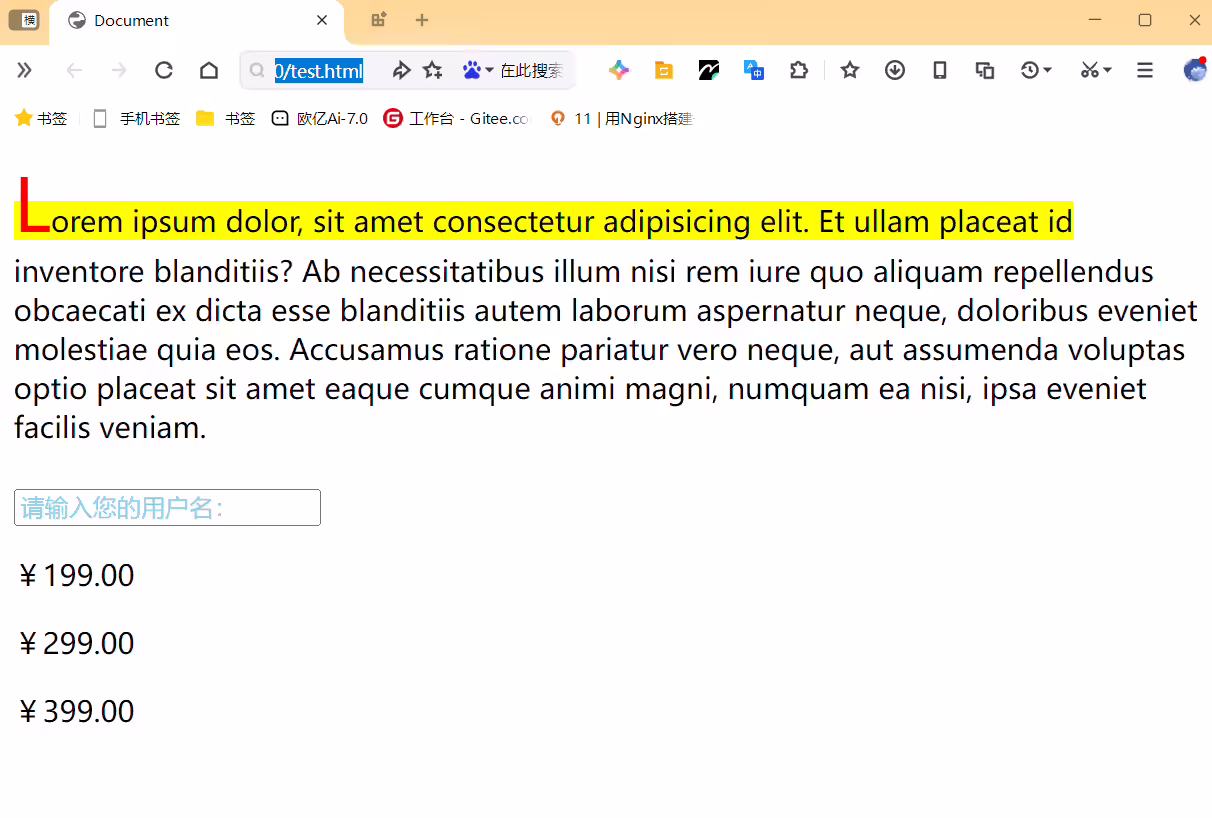Expand the scissors screenshot dropdown

(x=1096, y=70)
